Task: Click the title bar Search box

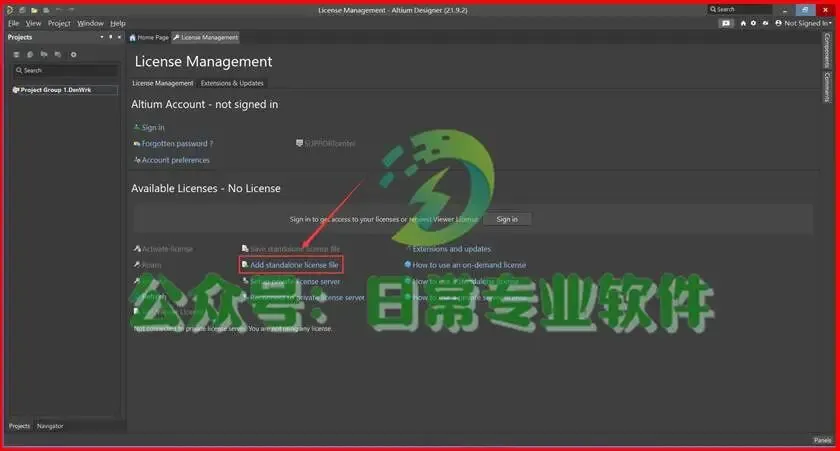Action: pos(740,9)
